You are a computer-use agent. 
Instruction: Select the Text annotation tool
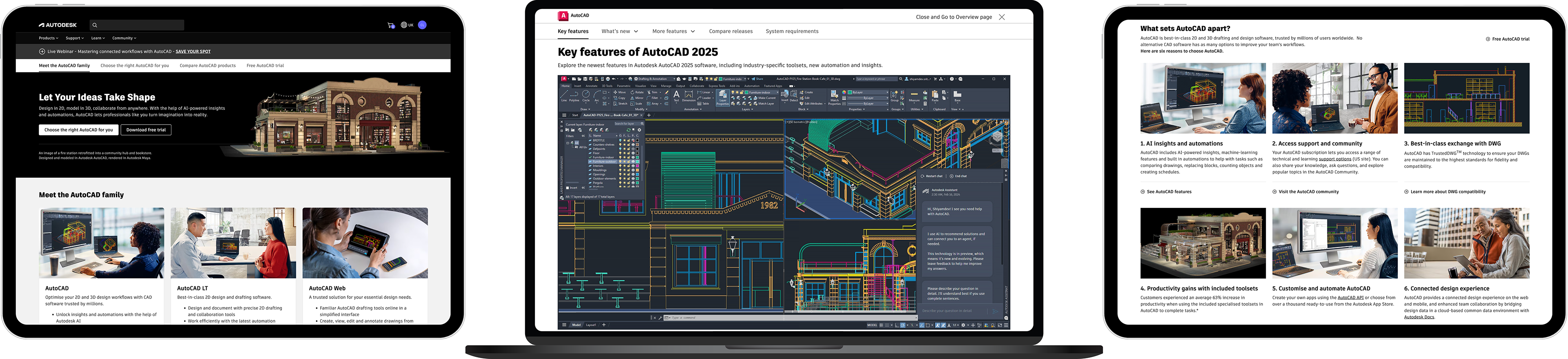676,96
